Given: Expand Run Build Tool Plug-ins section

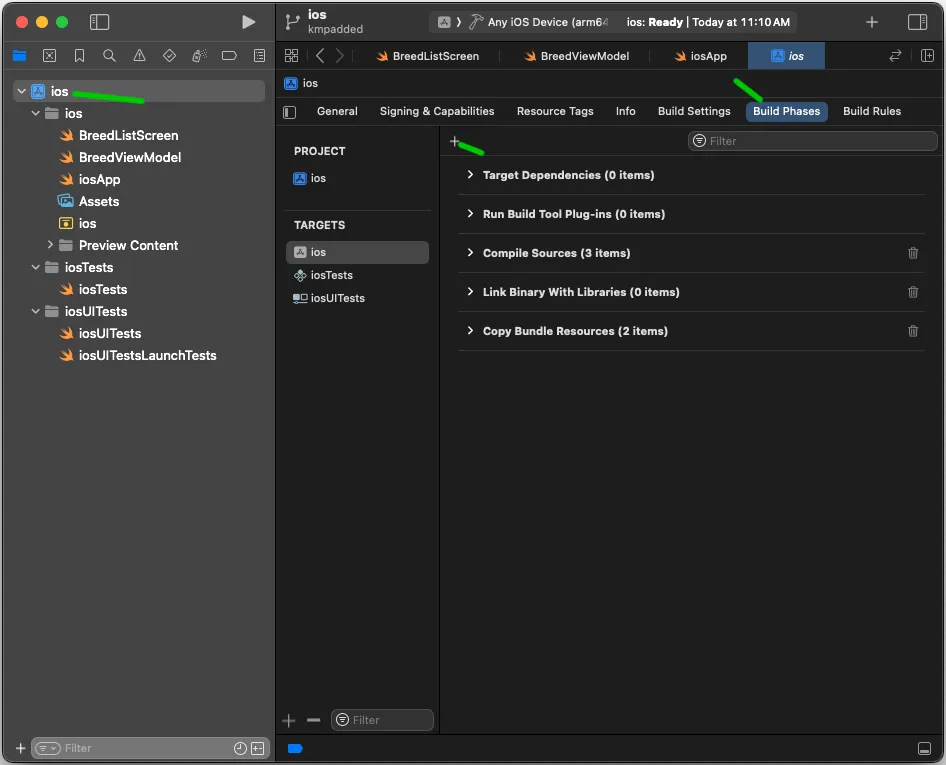Looking at the screenshot, I should 470,214.
